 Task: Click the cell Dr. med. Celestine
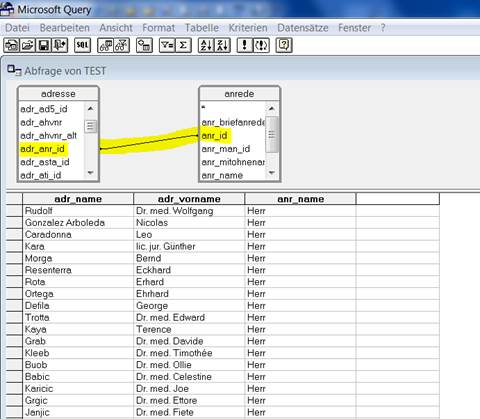[189, 377]
